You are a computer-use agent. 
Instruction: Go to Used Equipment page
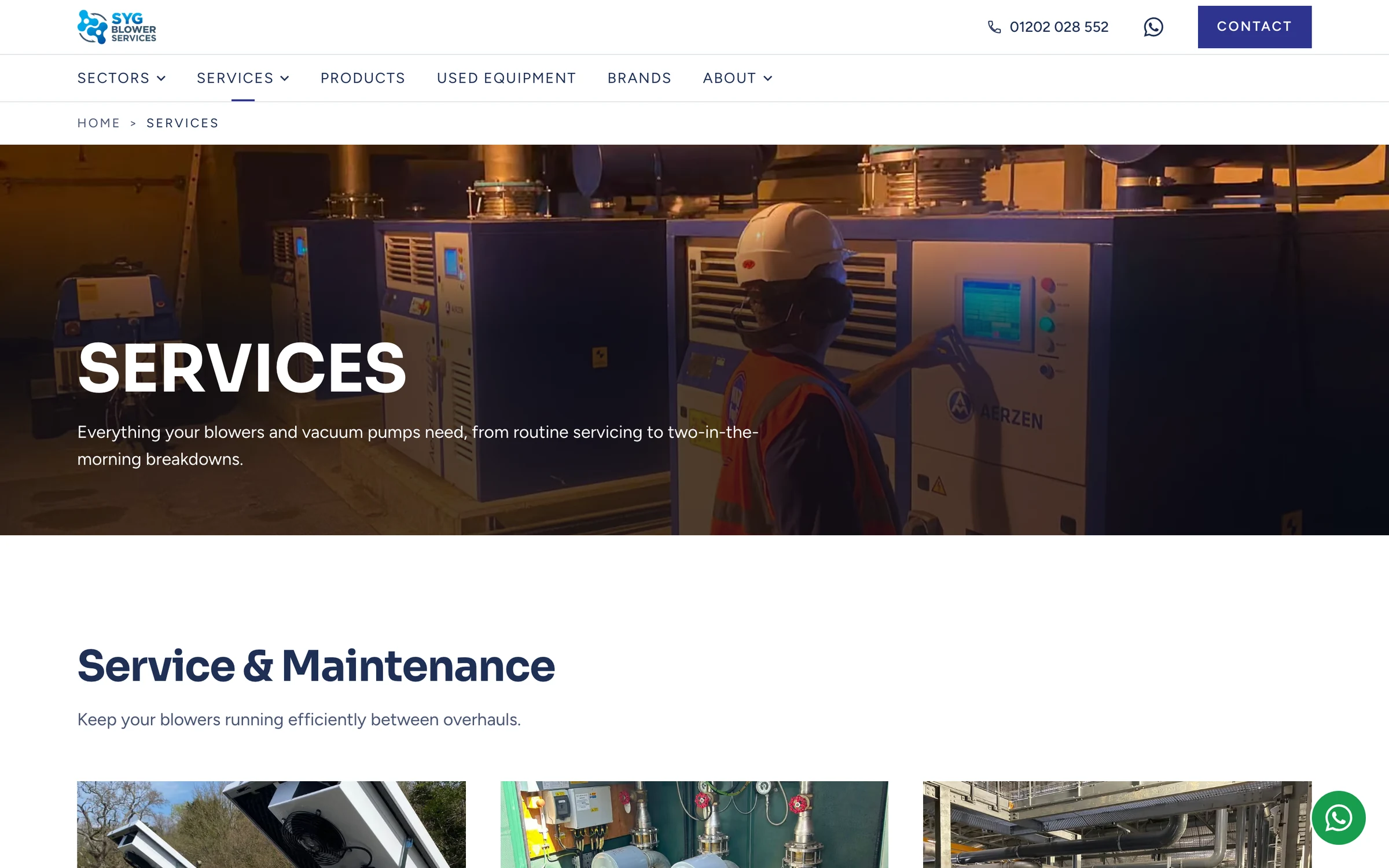(506, 78)
